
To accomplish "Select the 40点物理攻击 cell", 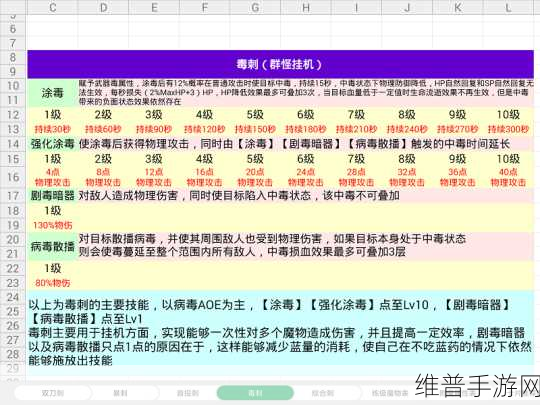I will point(508,177).
